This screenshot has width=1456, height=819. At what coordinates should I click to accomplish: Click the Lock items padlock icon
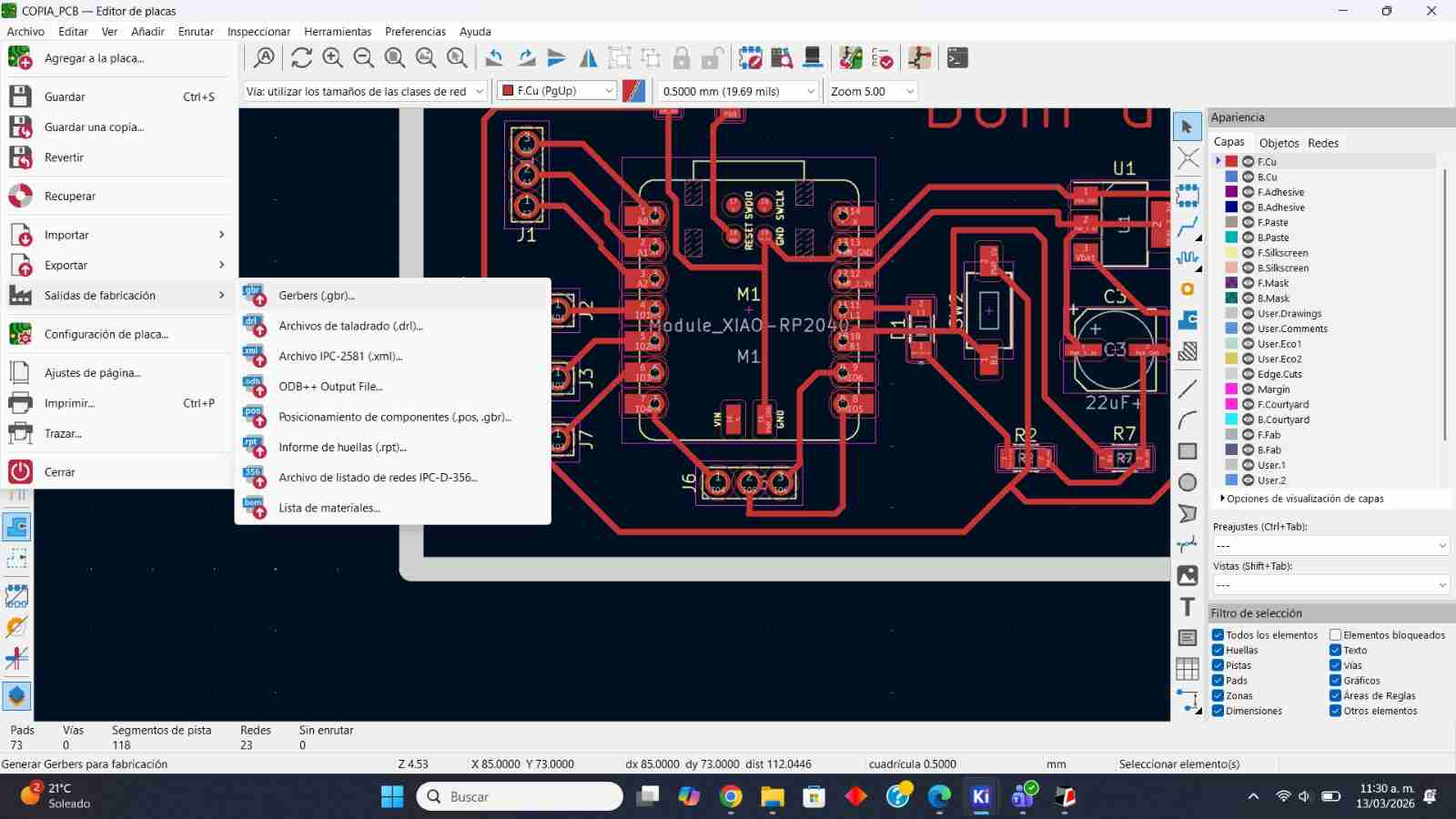click(682, 58)
